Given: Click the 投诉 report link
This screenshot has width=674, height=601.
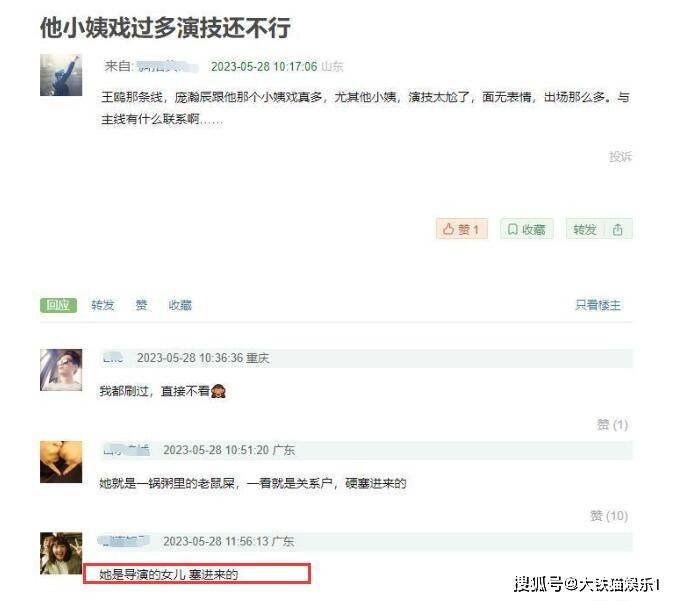Looking at the screenshot, I should [x=620, y=156].
